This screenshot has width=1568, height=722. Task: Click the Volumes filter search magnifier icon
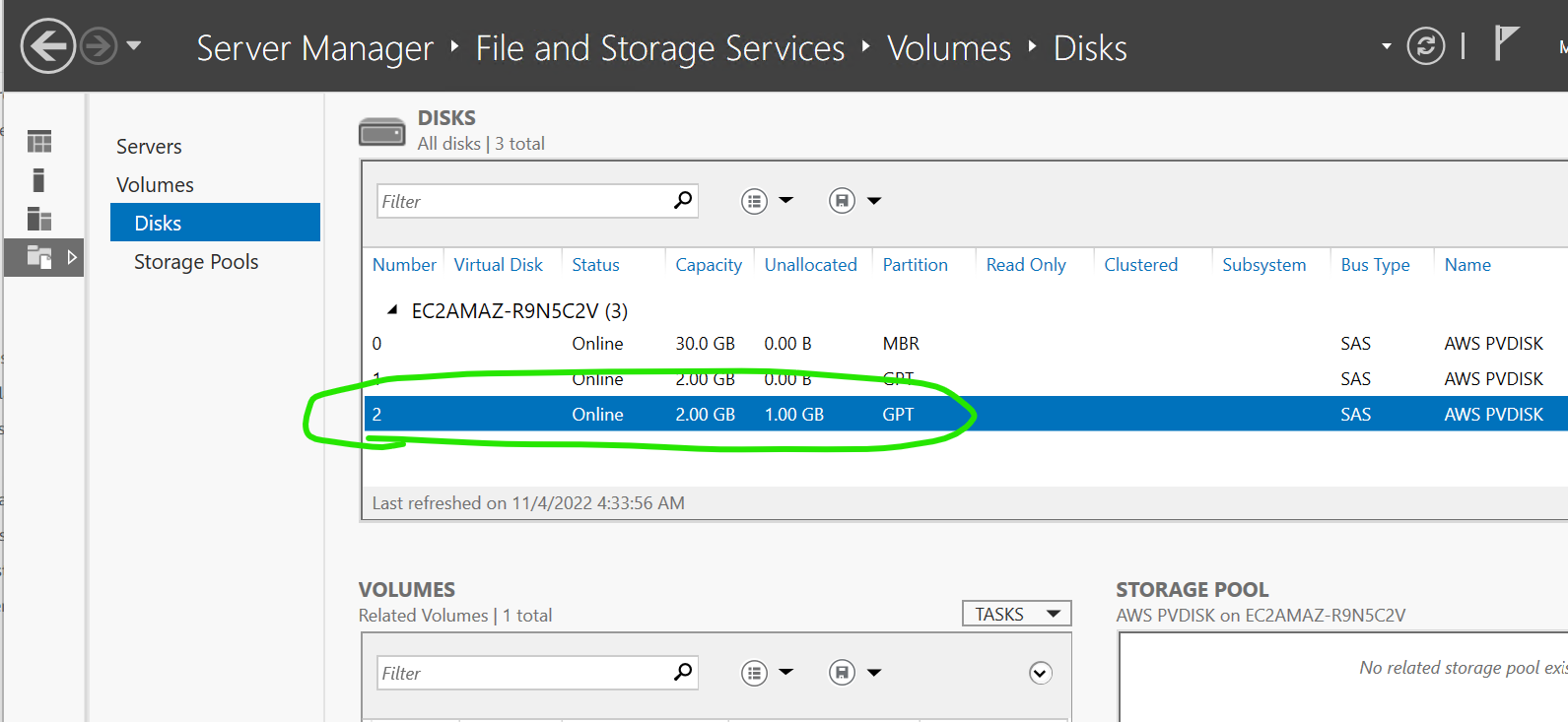[x=683, y=673]
